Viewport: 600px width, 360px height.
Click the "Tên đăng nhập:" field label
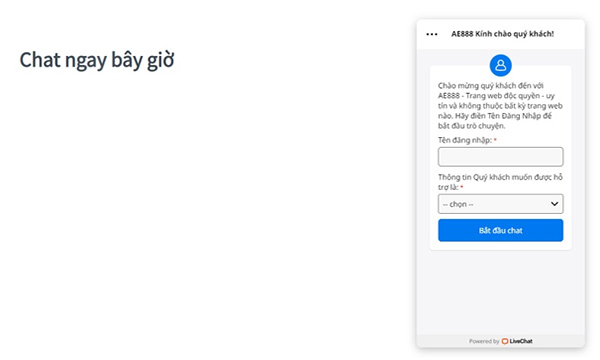[x=465, y=140]
